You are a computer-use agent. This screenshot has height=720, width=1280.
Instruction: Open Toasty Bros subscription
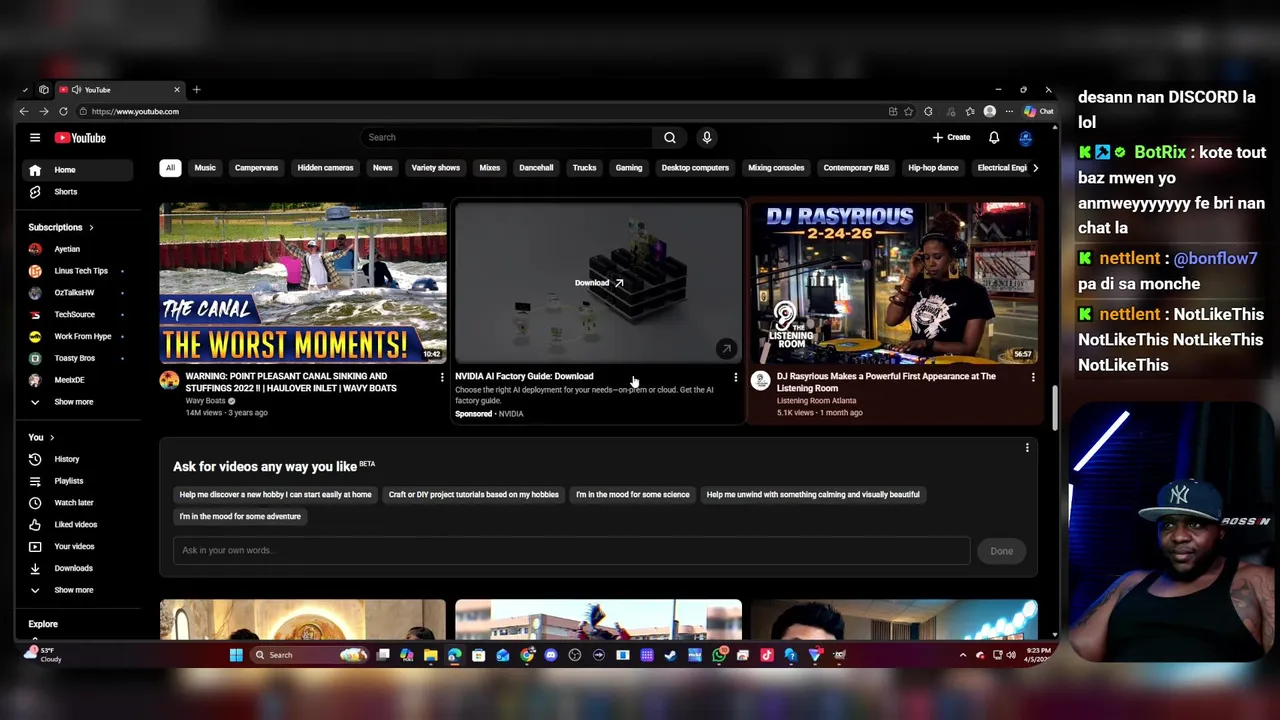tap(76, 358)
